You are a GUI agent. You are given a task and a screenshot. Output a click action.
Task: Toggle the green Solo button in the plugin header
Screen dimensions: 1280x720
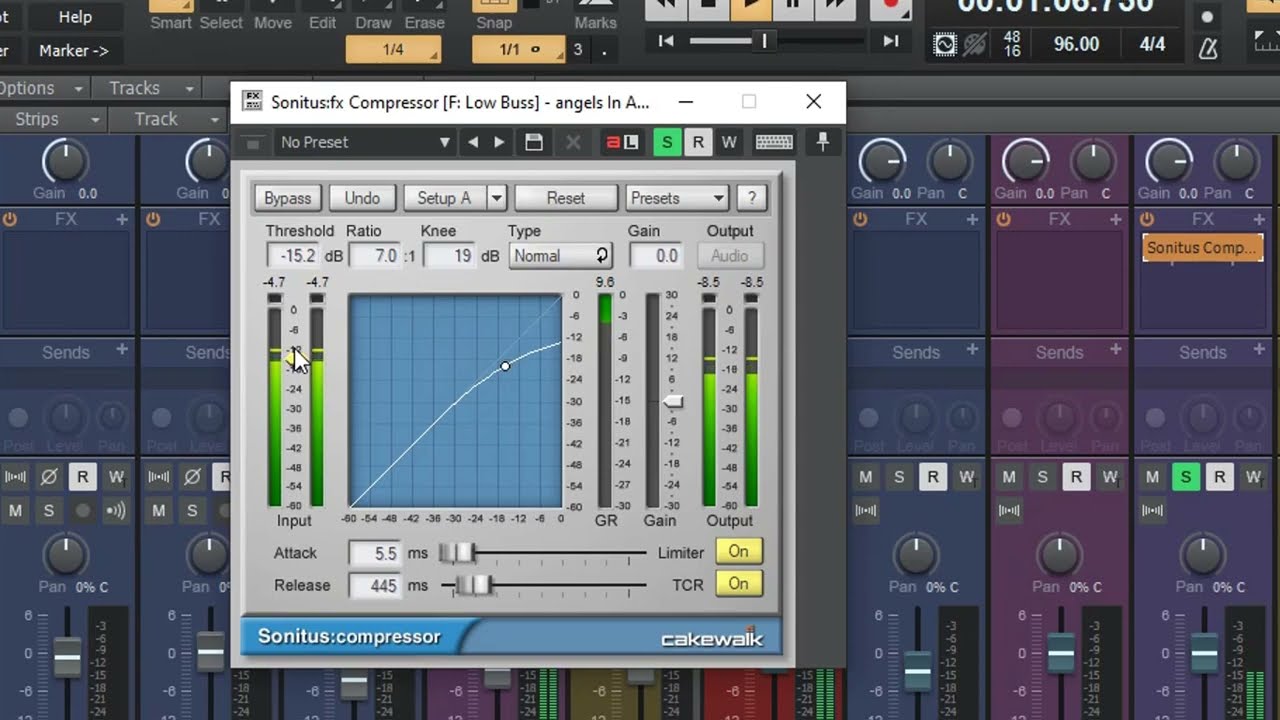pyautogui.click(x=667, y=142)
